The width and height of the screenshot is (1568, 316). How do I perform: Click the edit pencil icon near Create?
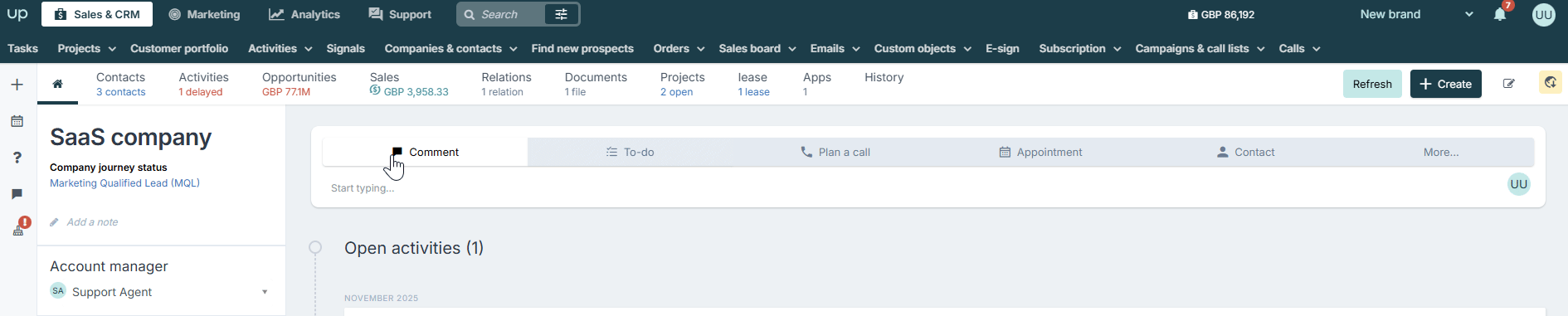1509,84
